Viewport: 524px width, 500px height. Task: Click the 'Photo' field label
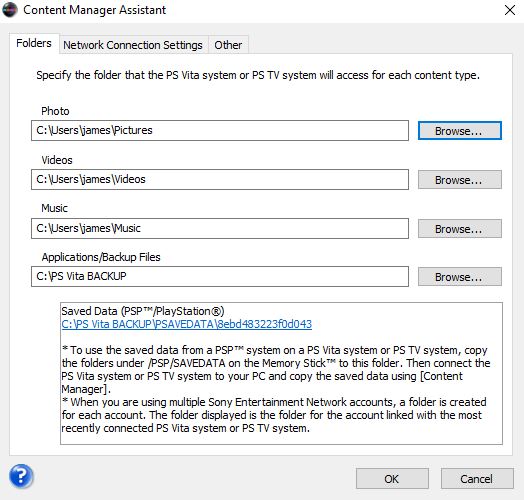[x=55, y=111]
